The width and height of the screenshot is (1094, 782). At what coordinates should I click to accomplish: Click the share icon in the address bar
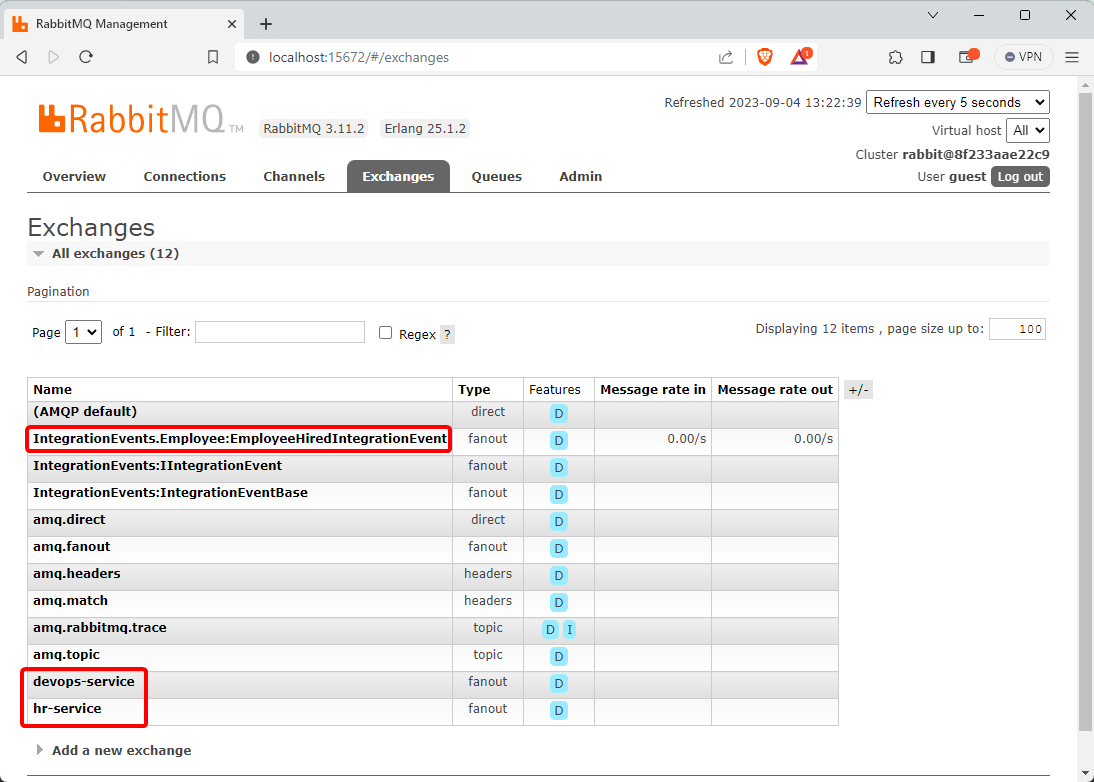click(x=726, y=57)
